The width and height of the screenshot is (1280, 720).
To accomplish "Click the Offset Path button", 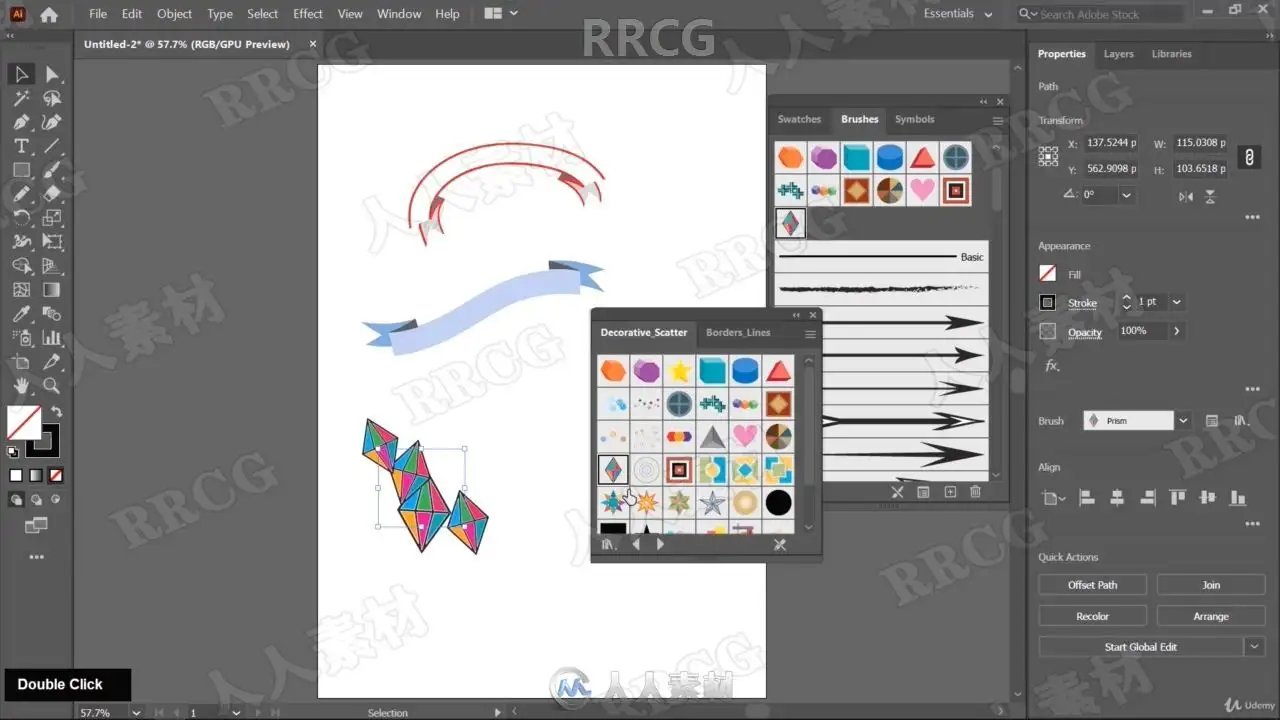I will tap(1093, 585).
